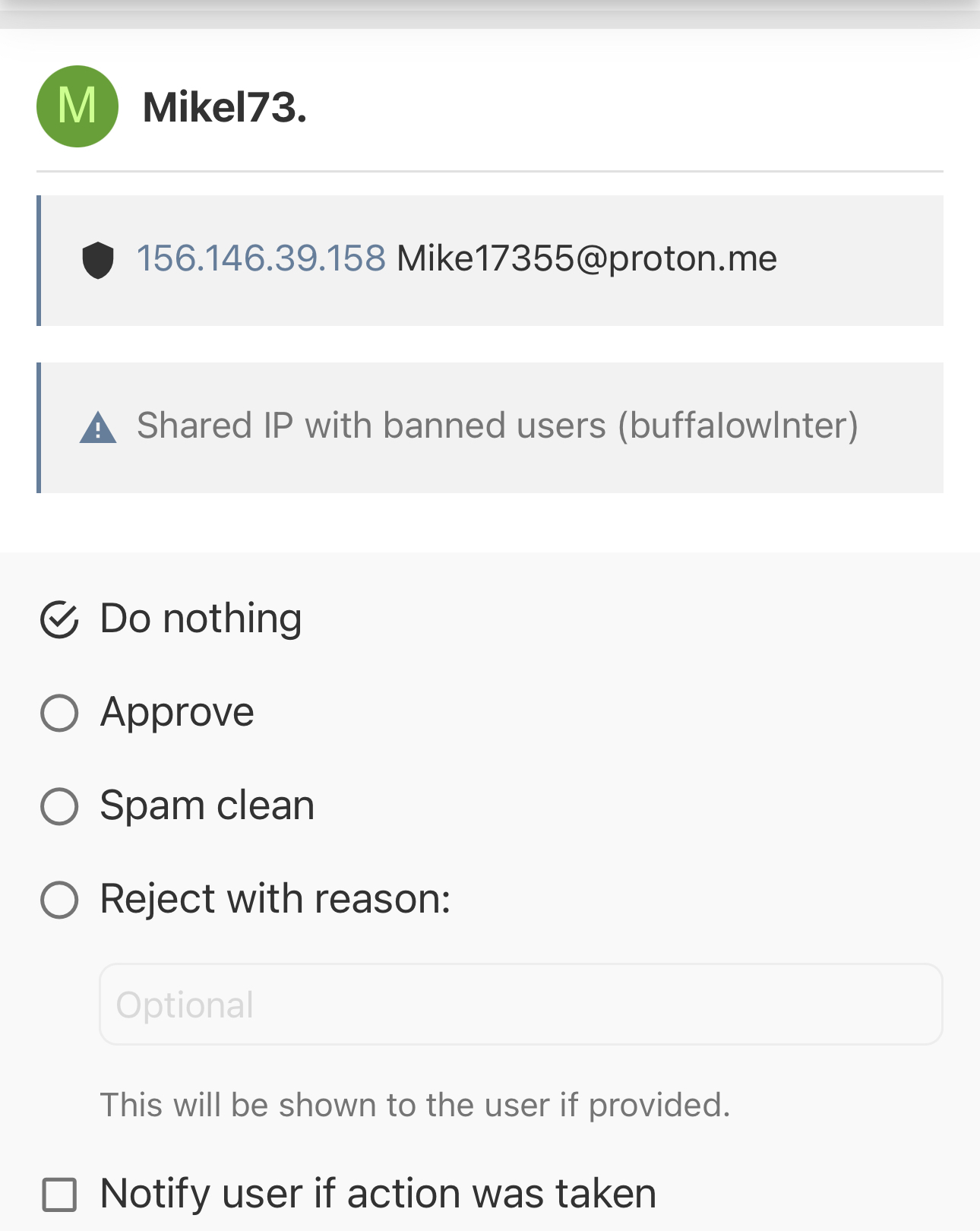The height and width of the screenshot is (1231, 980).
Task: Select the Reject with reason radio circle
Action: click(x=59, y=900)
